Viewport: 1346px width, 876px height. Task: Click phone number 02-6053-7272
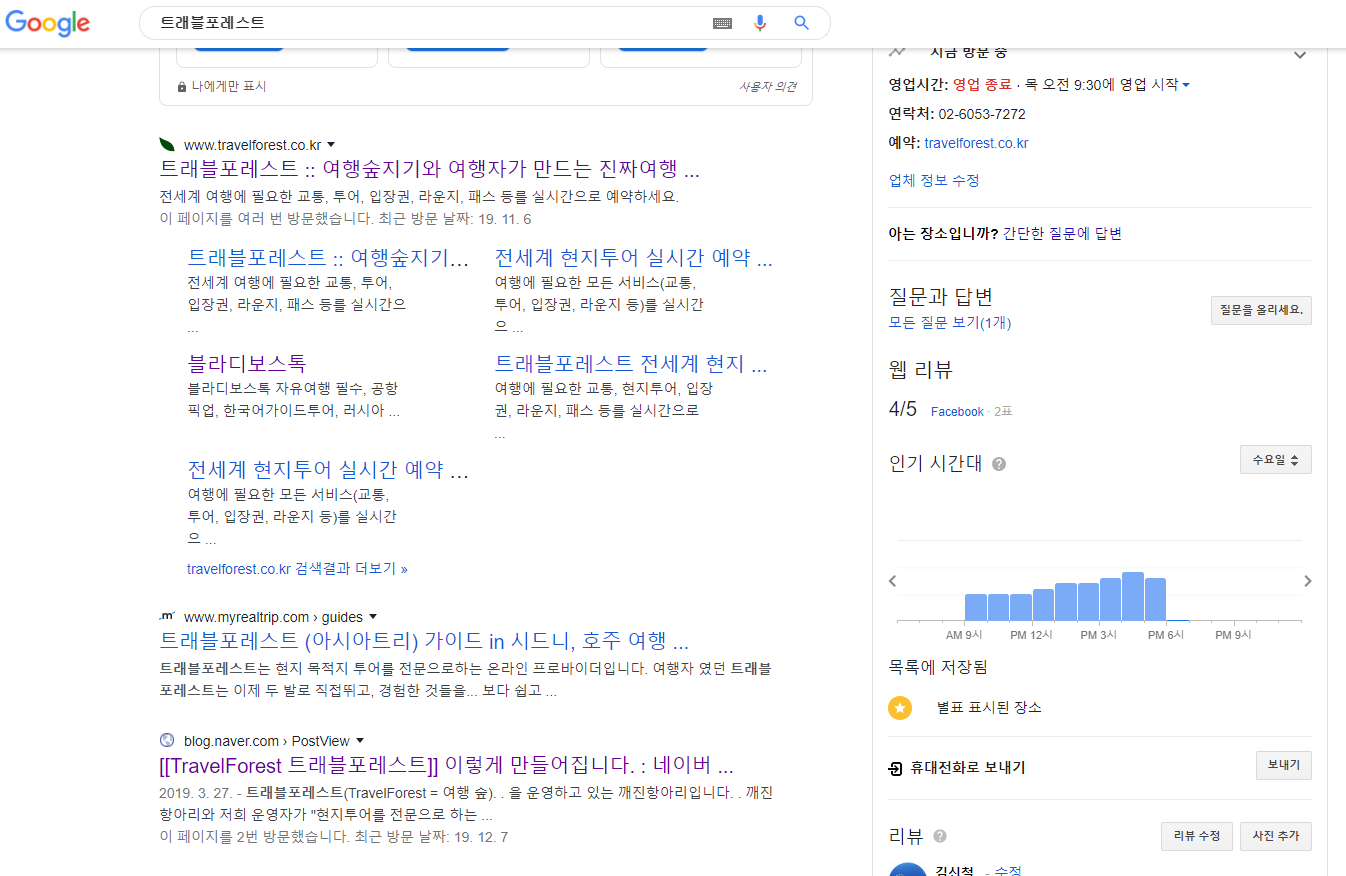tap(982, 114)
